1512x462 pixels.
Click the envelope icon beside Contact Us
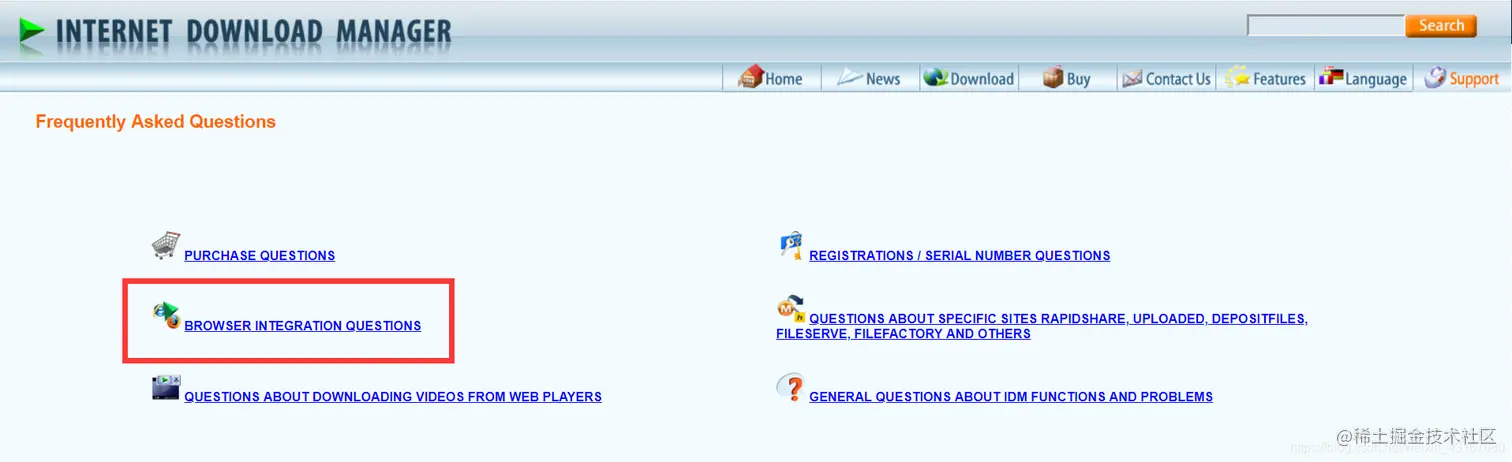point(1132,78)
